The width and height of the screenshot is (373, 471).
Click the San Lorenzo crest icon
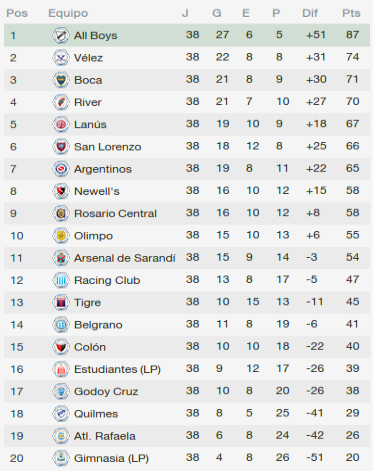[61, 147]
